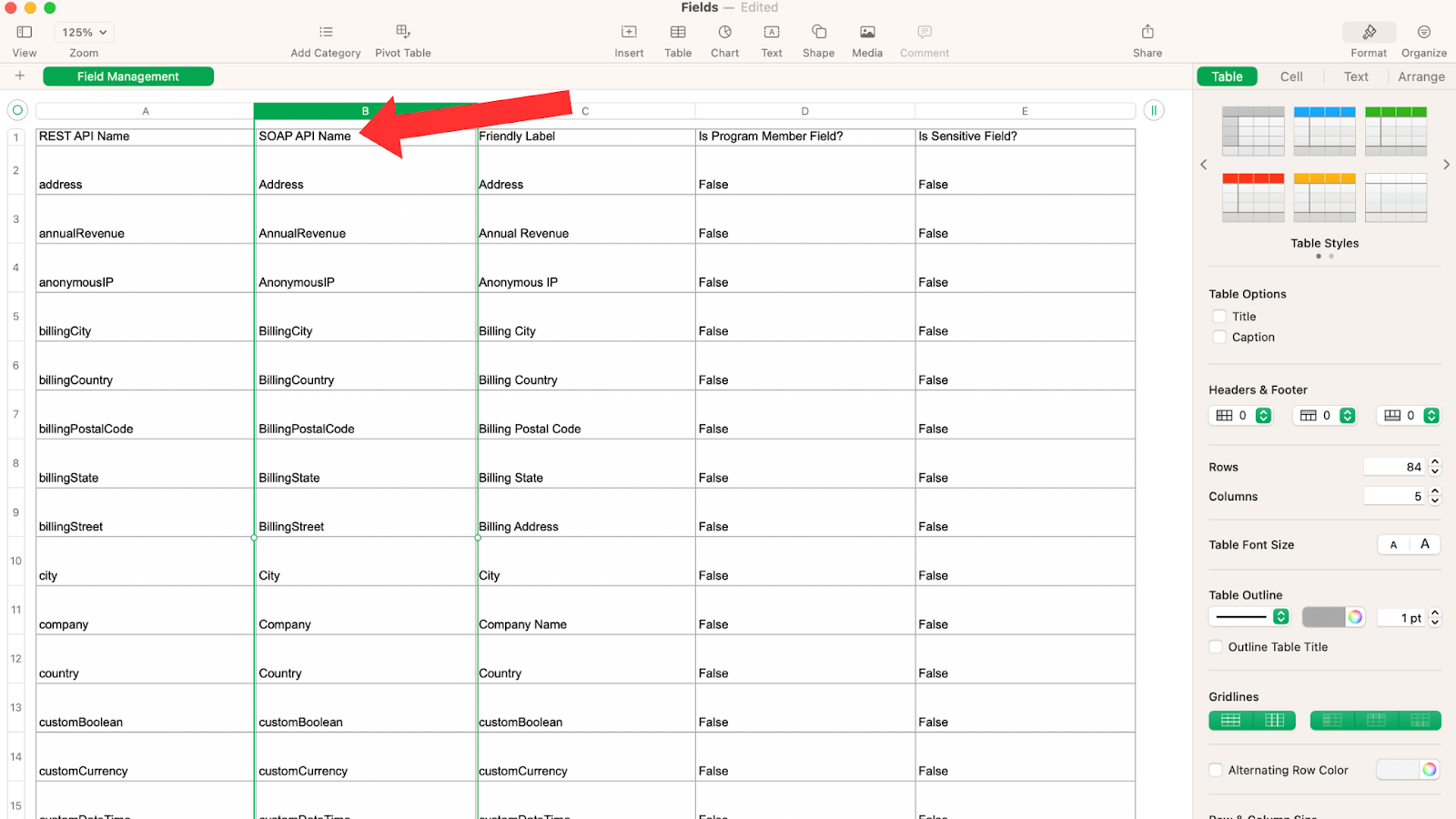1456x819 pixels.
Task: Open the 125% zoom dropdown
Action: pyautogui.click(x=84, y=33)
